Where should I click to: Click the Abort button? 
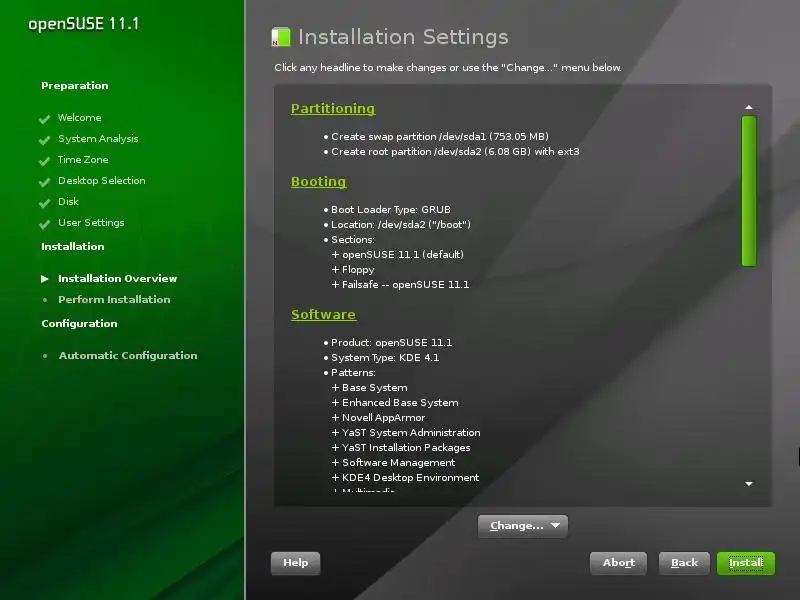coord(618,563)
